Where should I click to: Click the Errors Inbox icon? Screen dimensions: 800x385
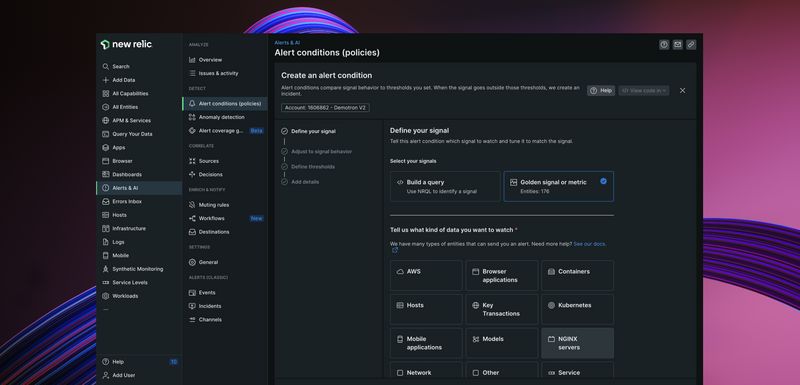tap(106, 201)
